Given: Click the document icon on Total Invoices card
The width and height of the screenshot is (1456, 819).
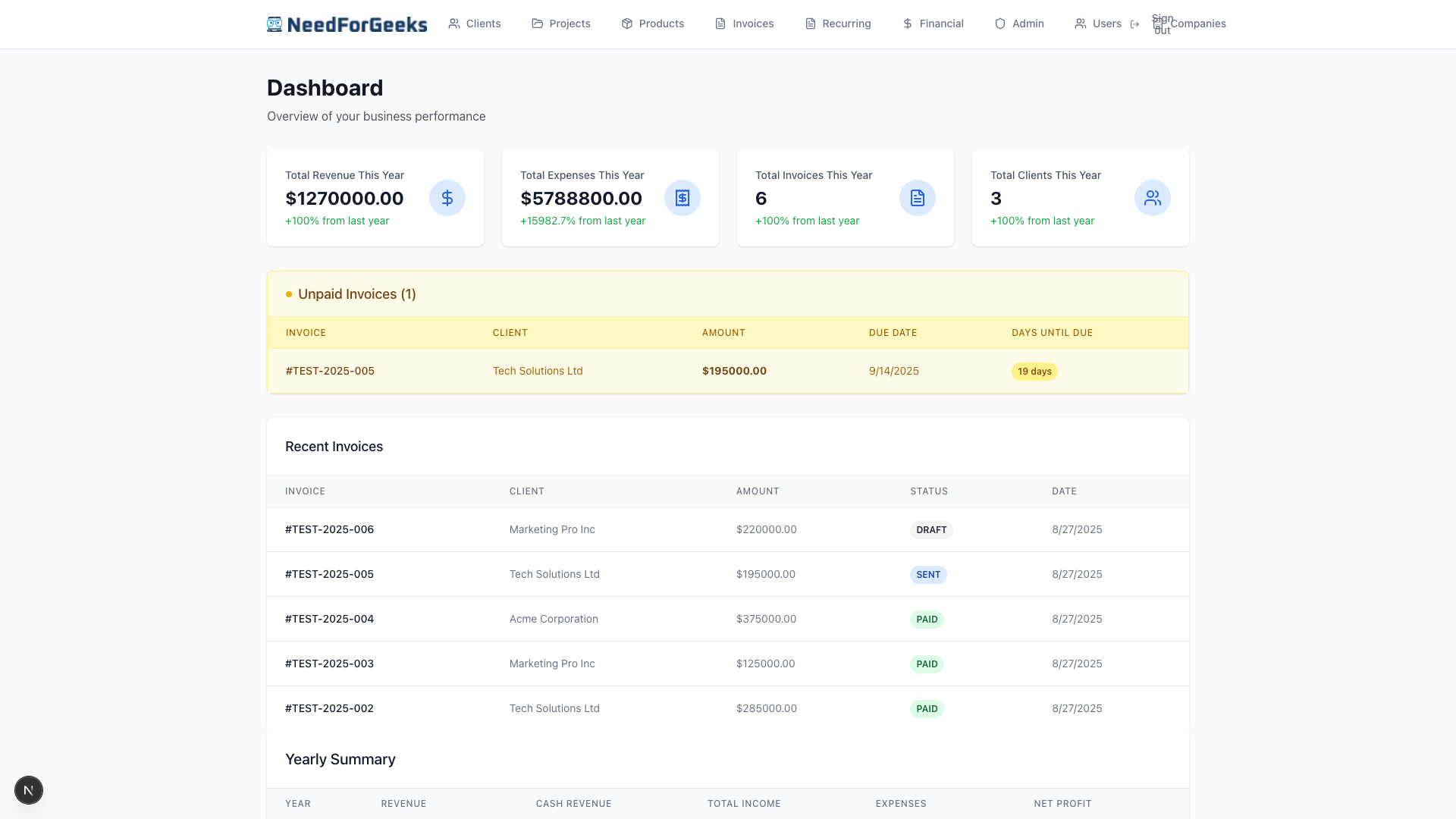Looking at the screenshot, I should 918,197.
